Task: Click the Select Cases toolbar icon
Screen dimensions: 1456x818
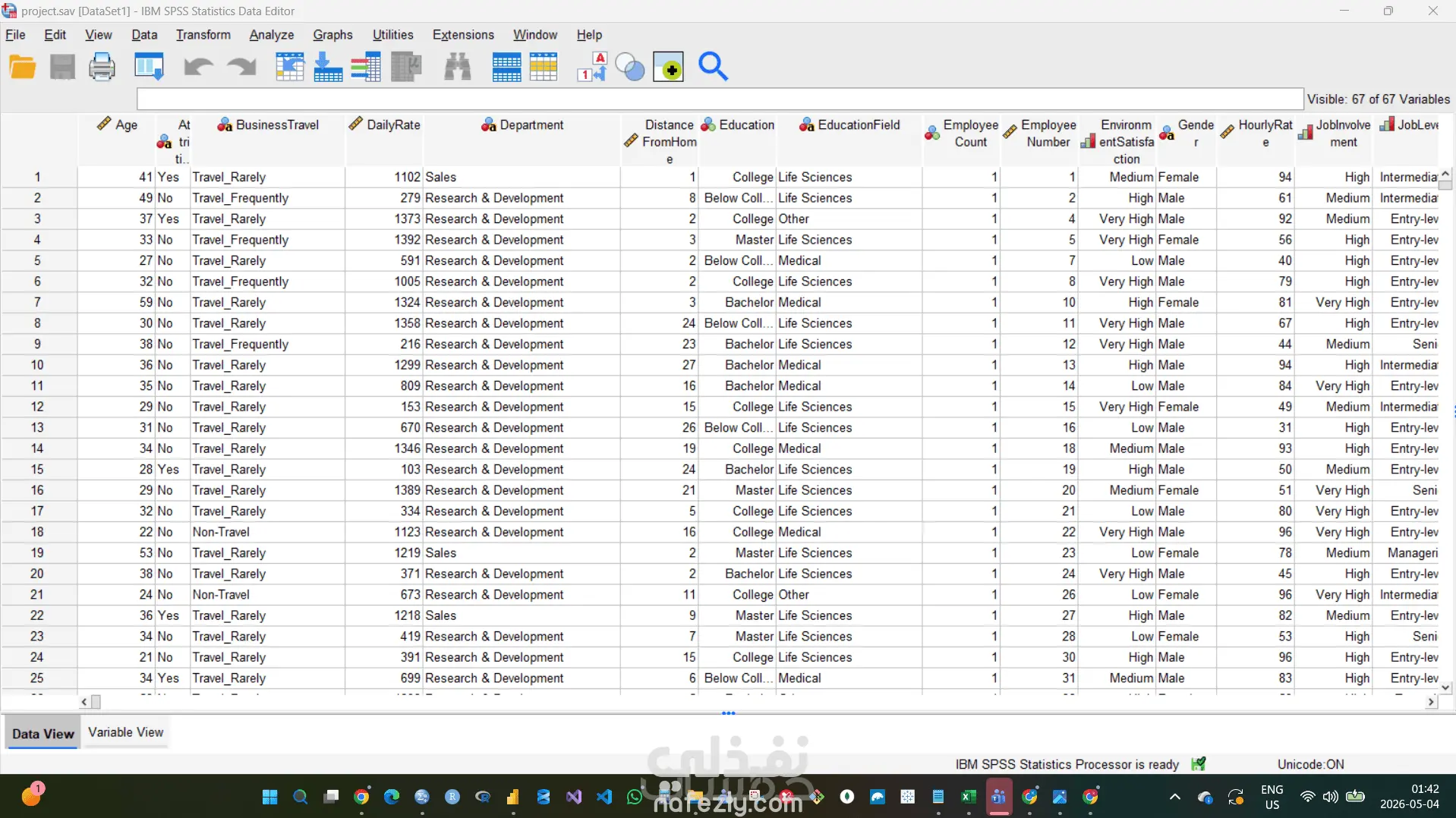Action: pyautogui.click(x=544, y=68)
